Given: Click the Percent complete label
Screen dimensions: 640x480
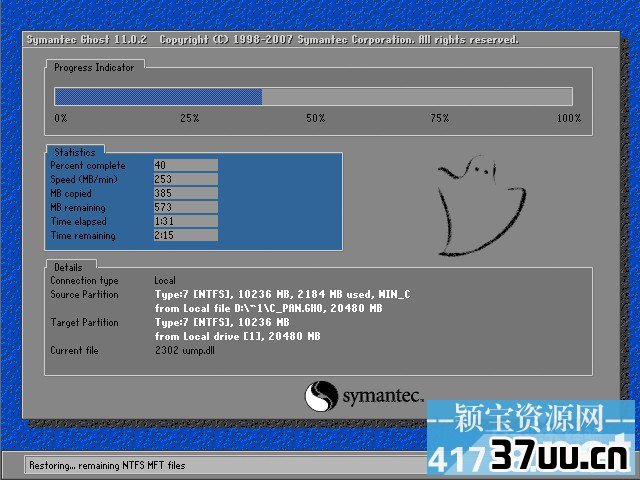Looking at the screenshot, I should click(x=88, y=166).
